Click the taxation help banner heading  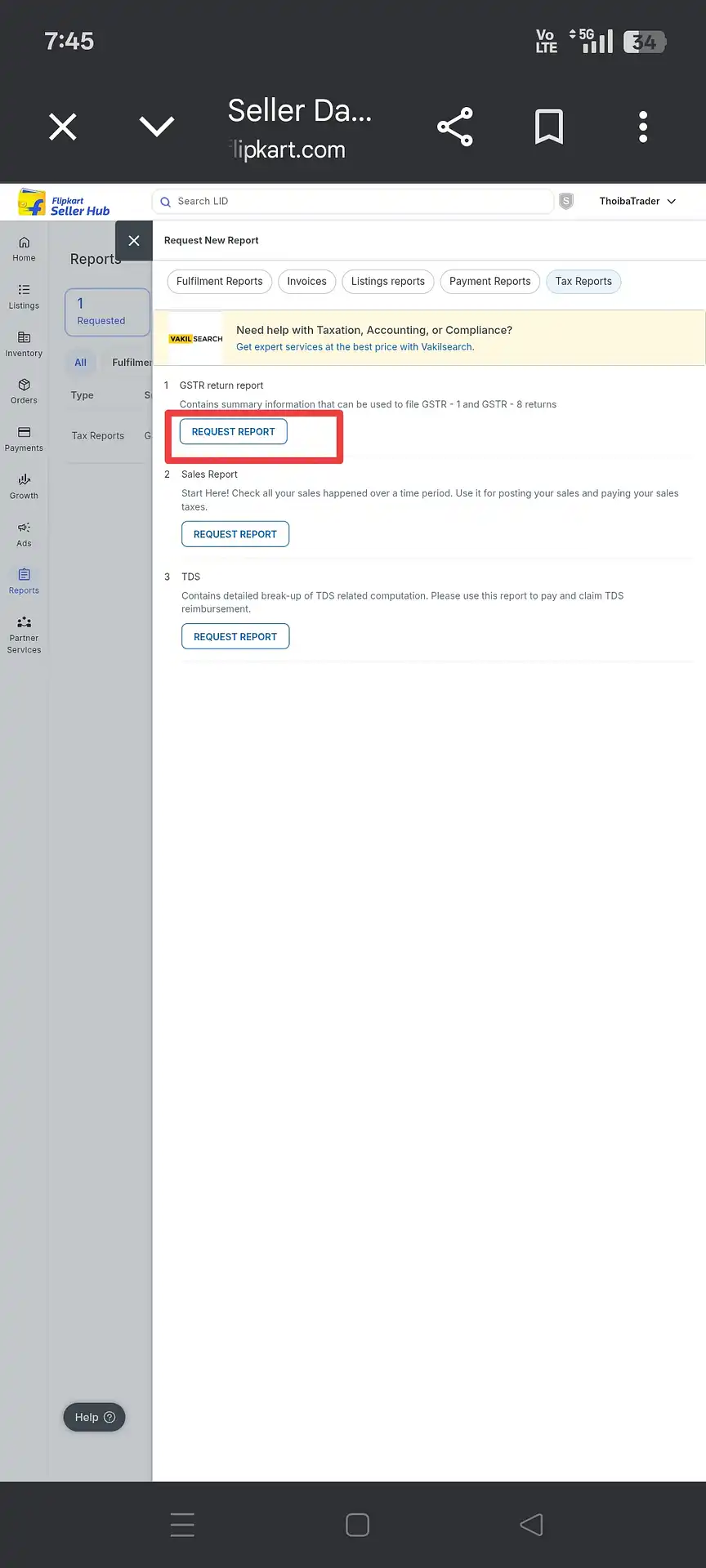click(374, 330)
